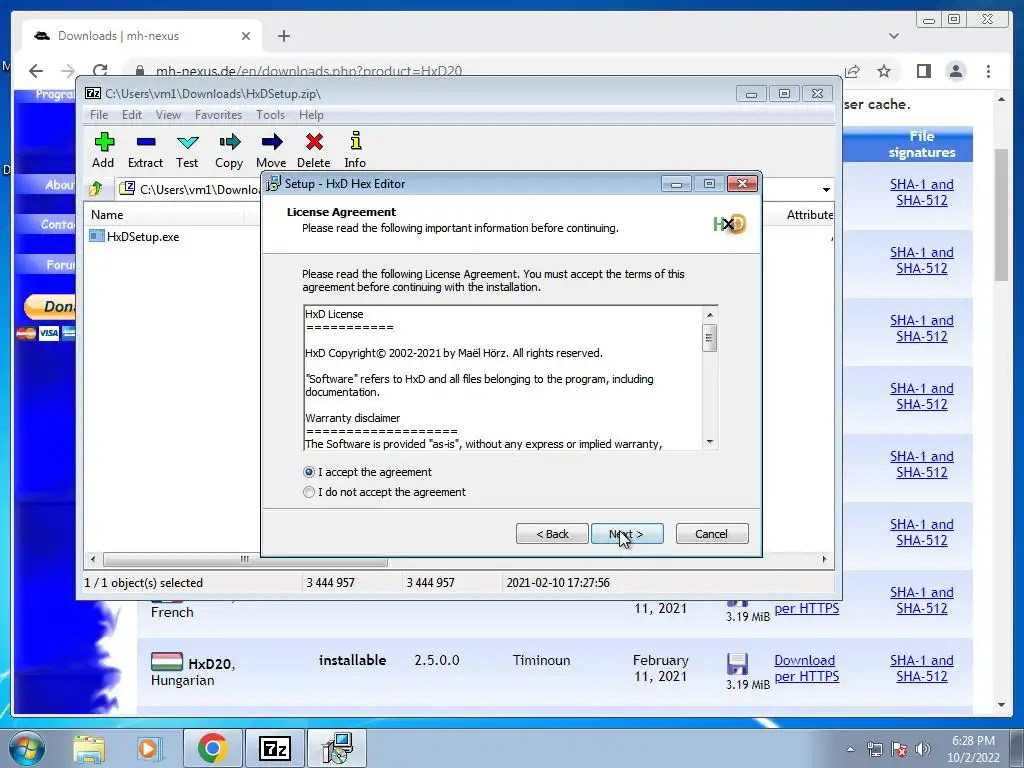Click '2021-02-10 17:27:56' in status bar
This screenshot has width=1024, height=768.
[x=558, y=583]
